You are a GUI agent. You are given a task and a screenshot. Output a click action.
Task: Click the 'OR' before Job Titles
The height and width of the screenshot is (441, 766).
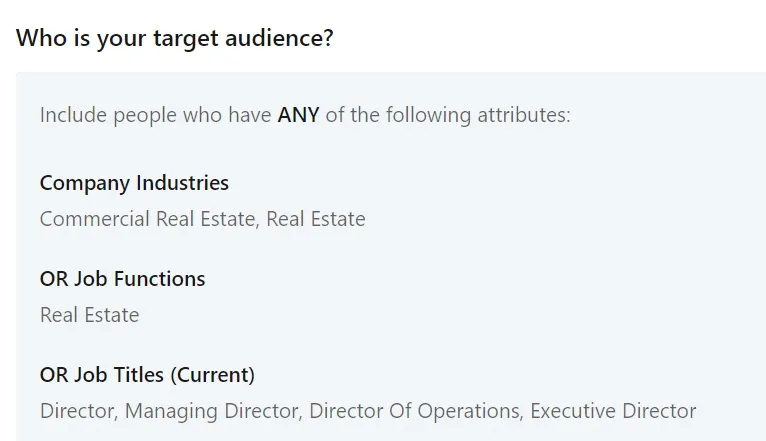pos(54,375)
